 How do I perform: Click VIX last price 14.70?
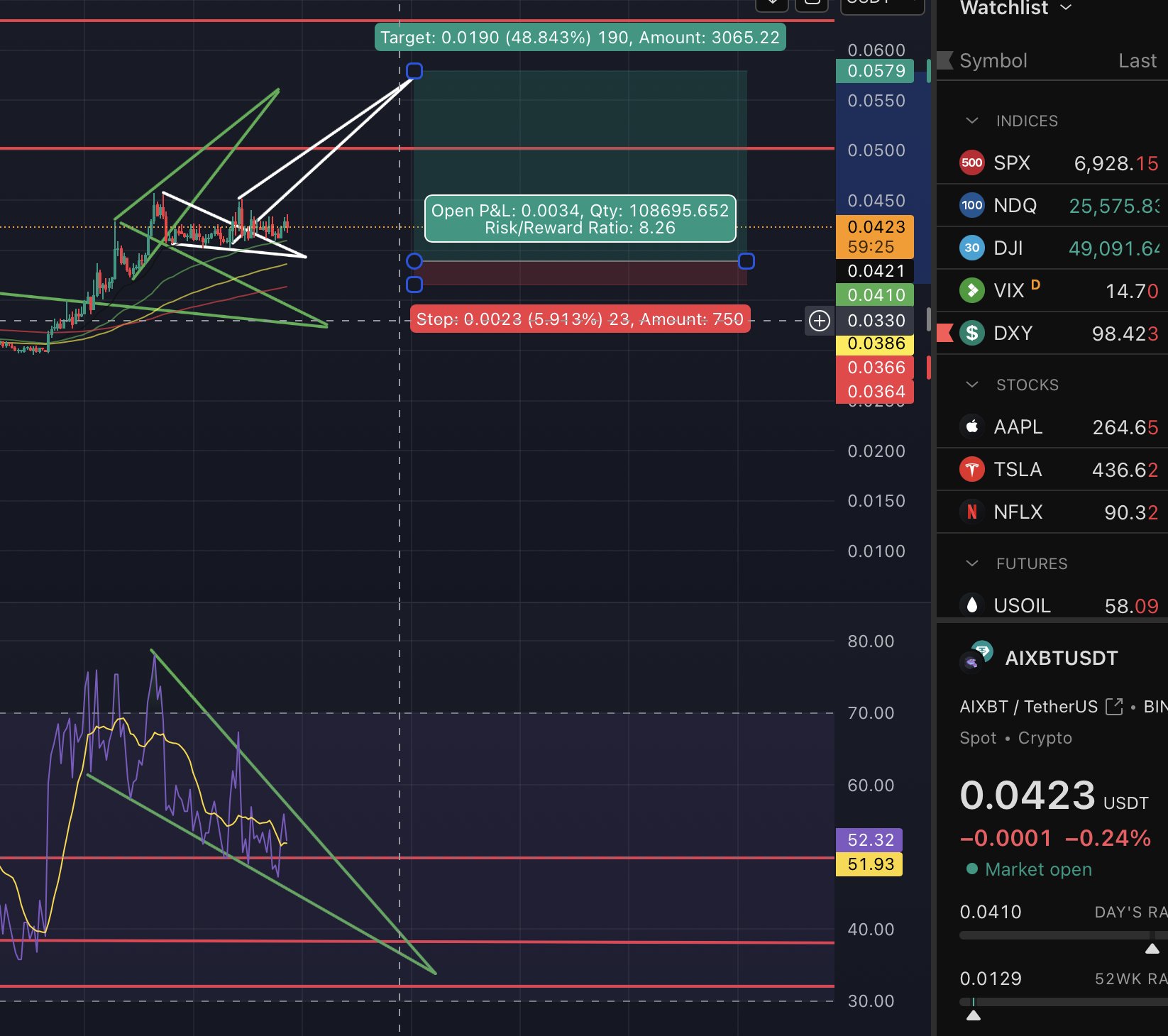pos(1132,292)
